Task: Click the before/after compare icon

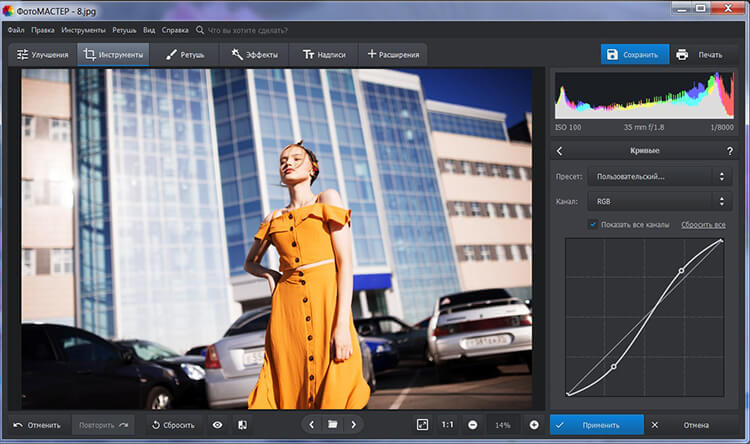Action: tap(242, 425)
